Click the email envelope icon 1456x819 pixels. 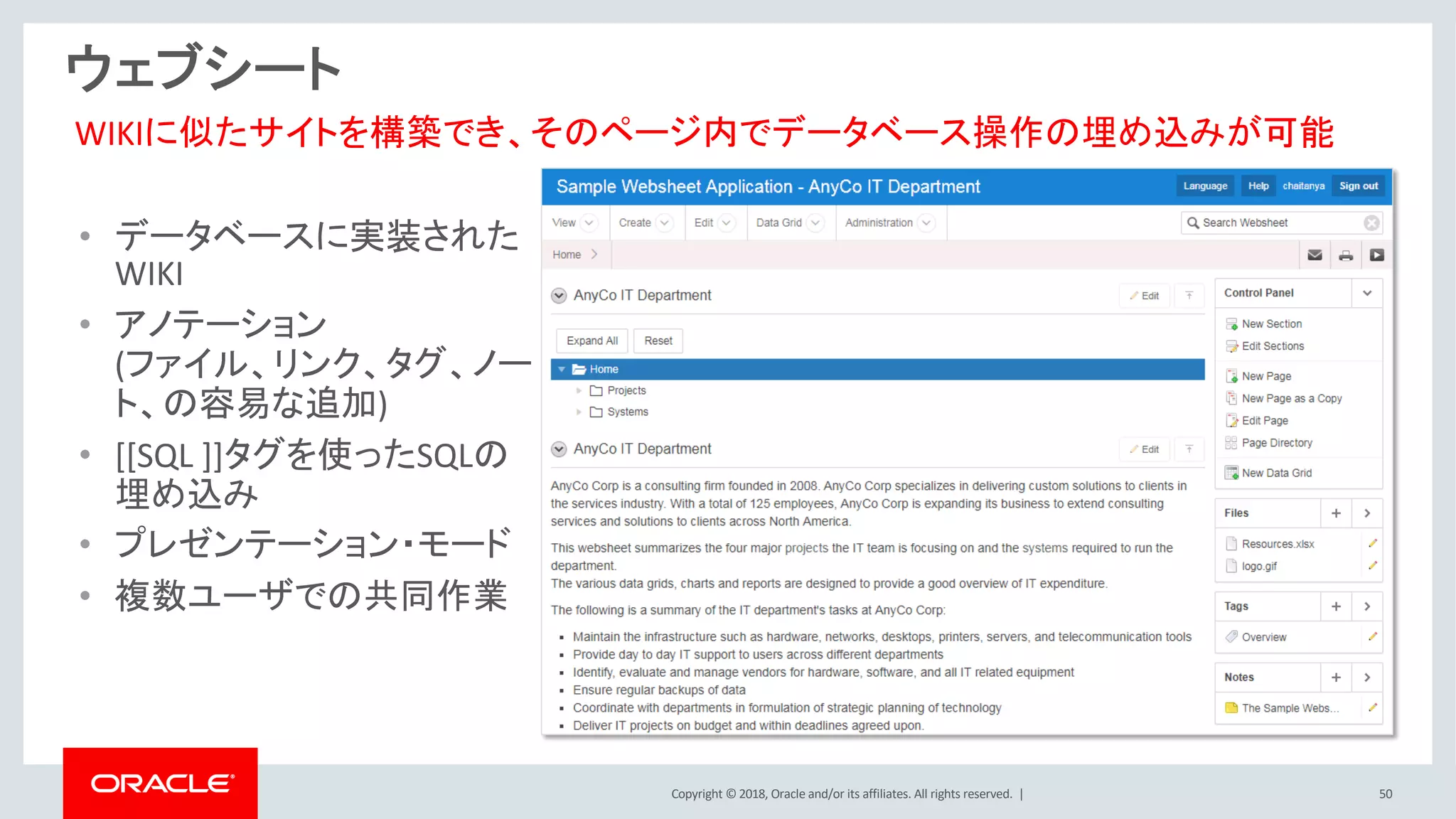pyautogui.click(x=1315, y=255)
